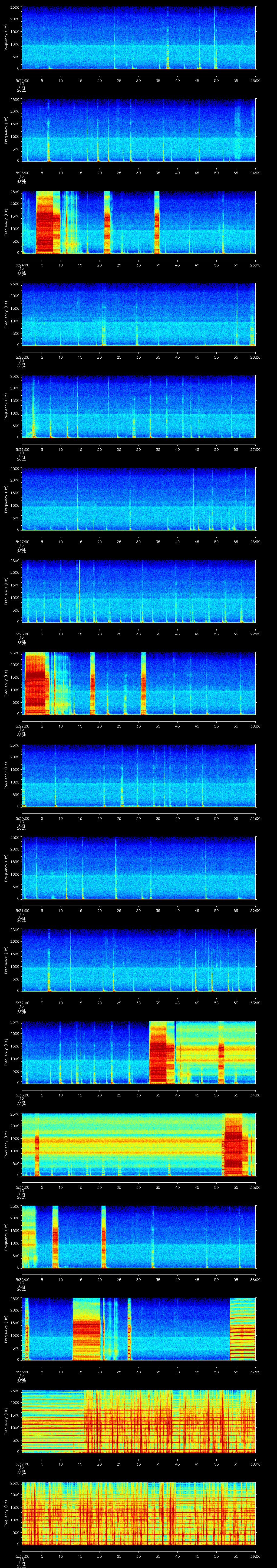Screen dimensions: 277x1568
Task: Click the '5:36:00' start time label
Action: [22, 1372]
